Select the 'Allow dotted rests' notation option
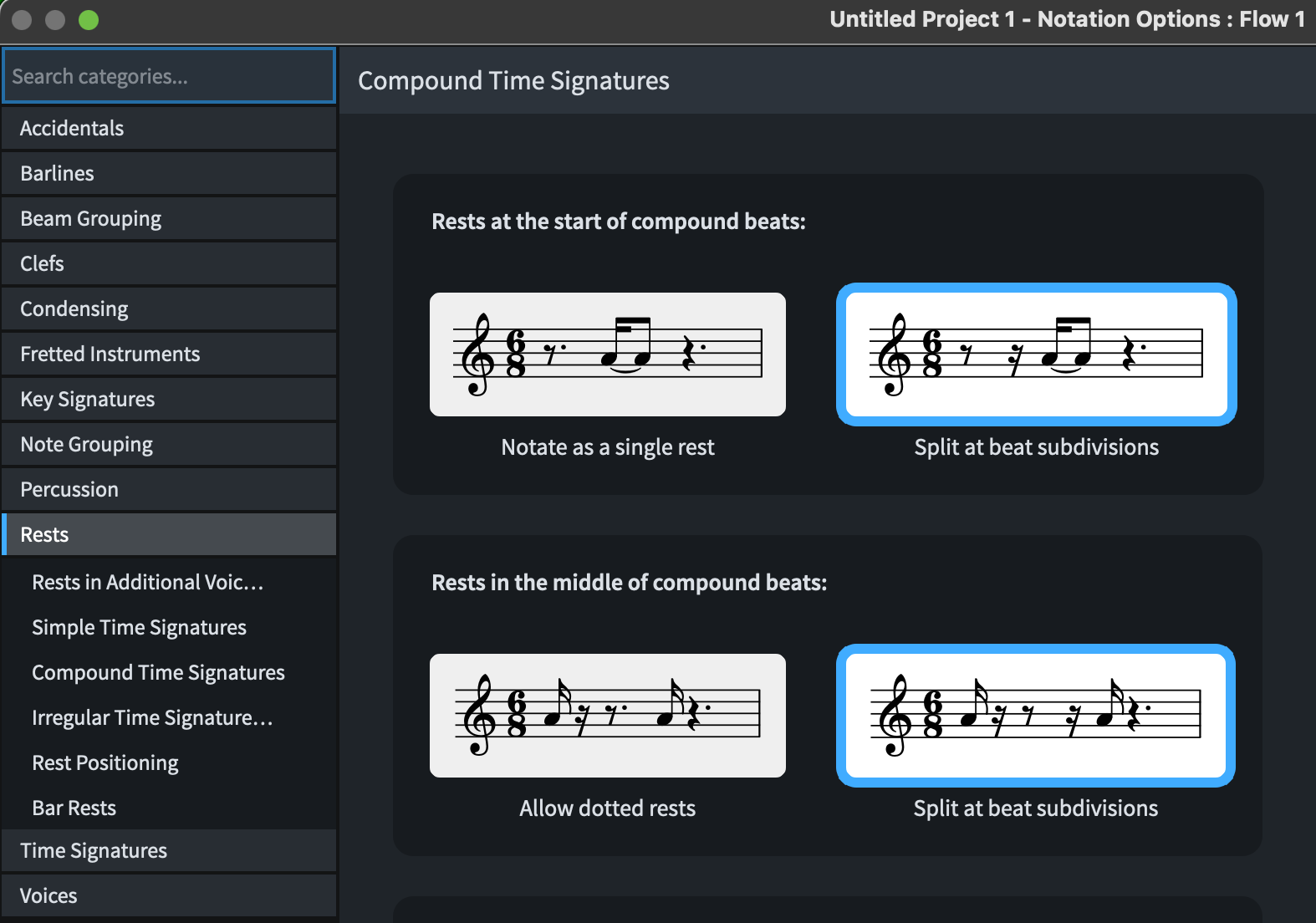Screen dimensions: 1316x923 pyautogui.click(x=608, y=716)
